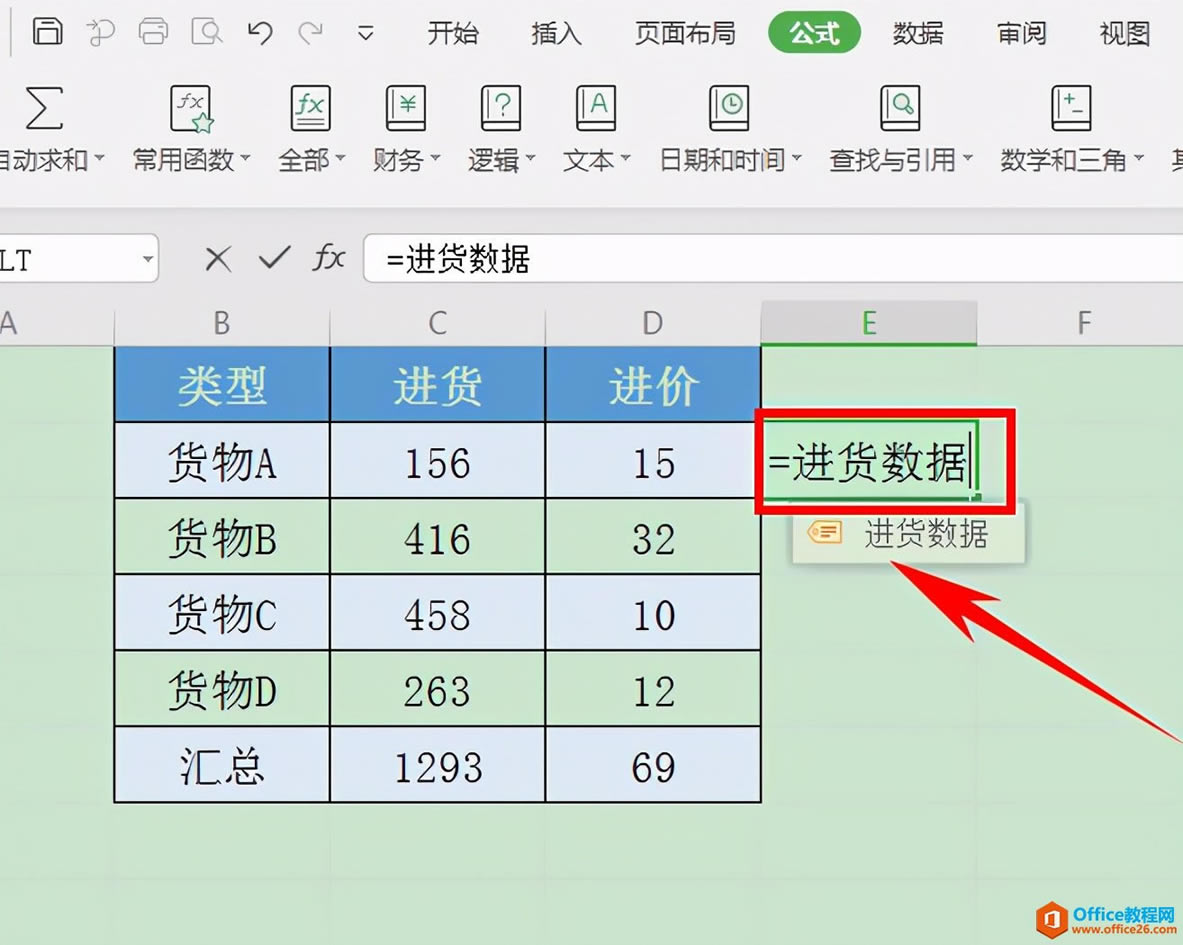Viewport: 1183px width, 945px height.
Task: Select column C header
Action: [438, 324]
